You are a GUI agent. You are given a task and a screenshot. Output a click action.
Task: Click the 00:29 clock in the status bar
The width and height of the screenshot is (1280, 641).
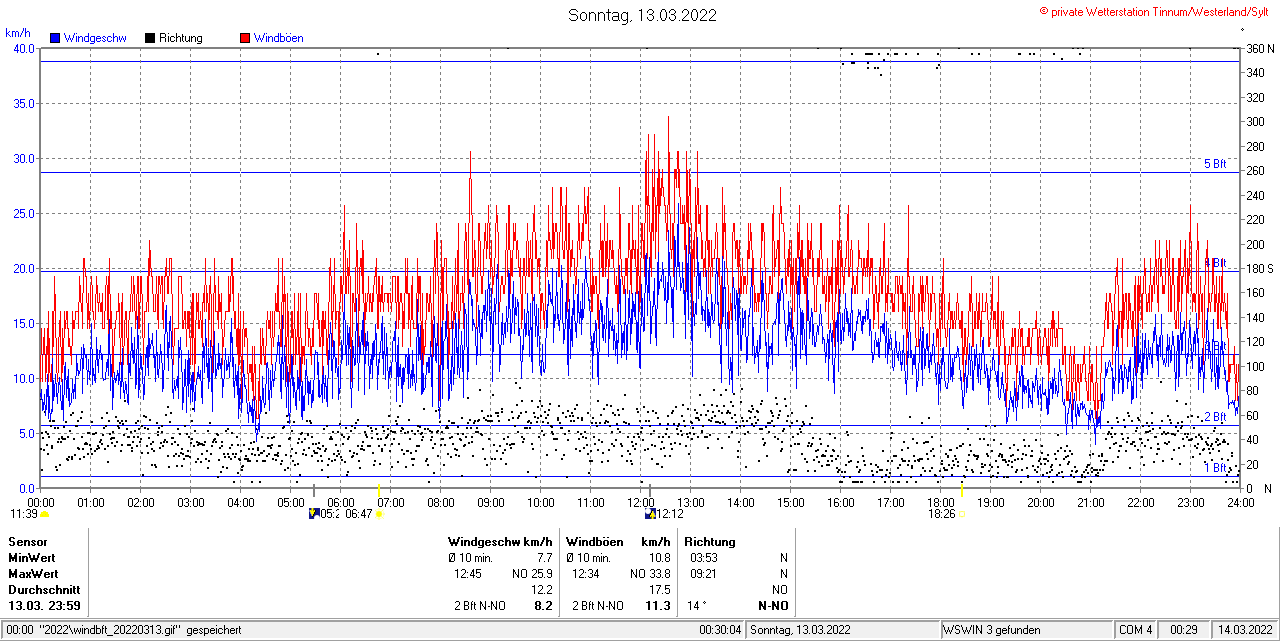[1185, 630]
